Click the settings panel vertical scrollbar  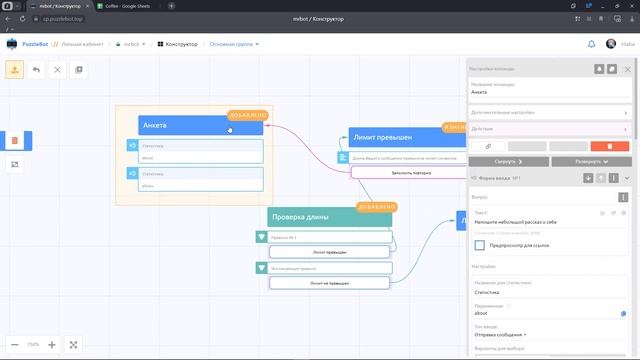pos(635,98)
